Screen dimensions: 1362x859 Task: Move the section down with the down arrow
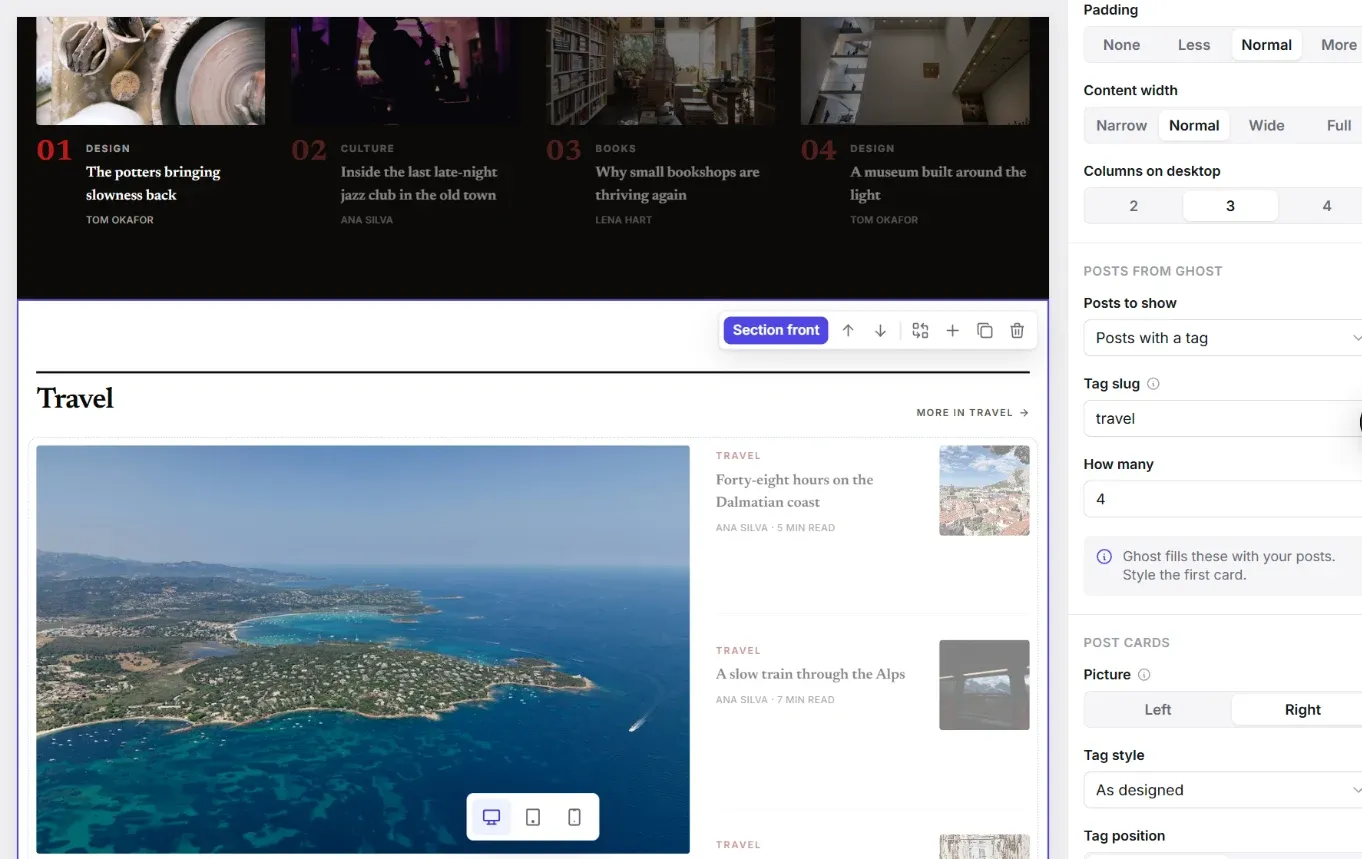[x=880, y=330]
